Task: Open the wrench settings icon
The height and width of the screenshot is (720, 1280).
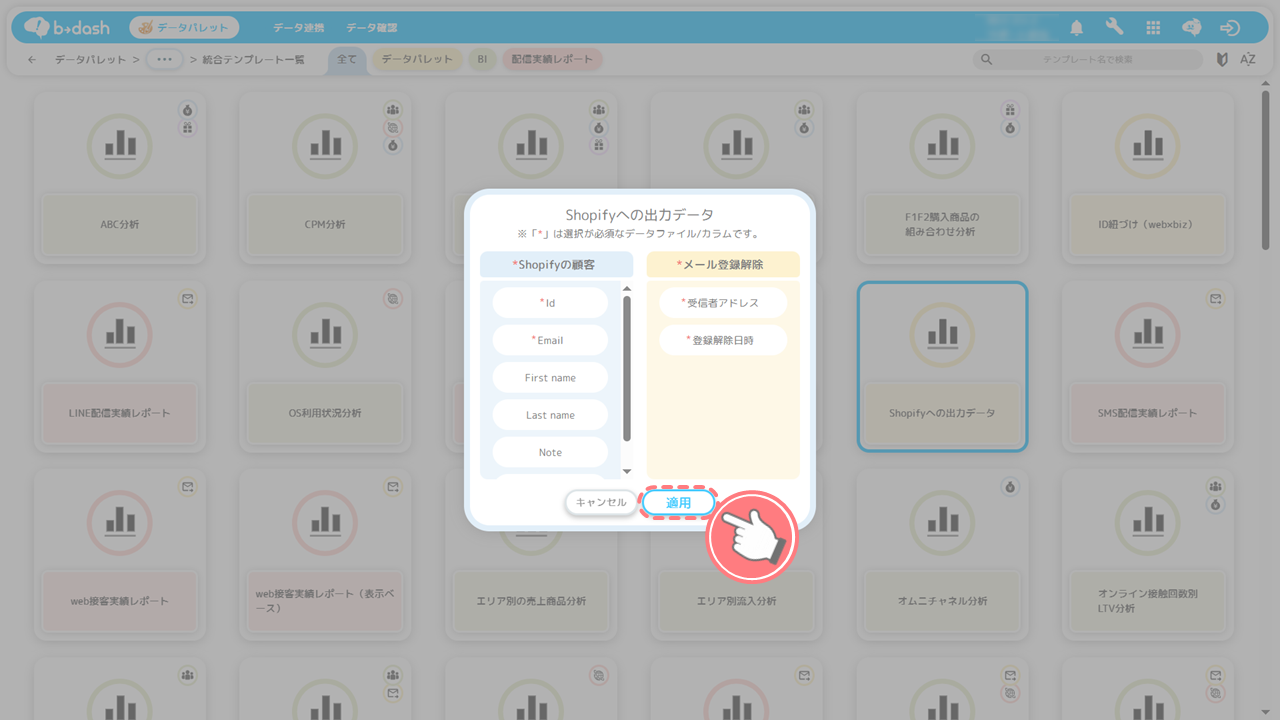Action: pyautogui.click(x=1115, y=28)
